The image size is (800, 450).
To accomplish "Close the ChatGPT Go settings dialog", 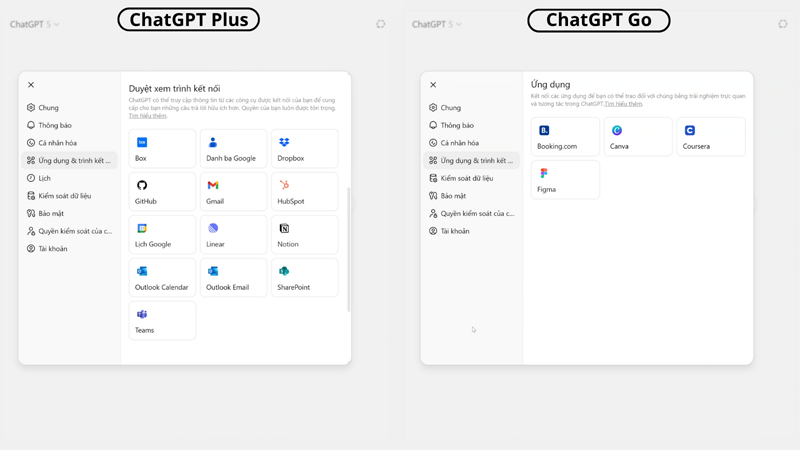I will (x=433, y=85).
